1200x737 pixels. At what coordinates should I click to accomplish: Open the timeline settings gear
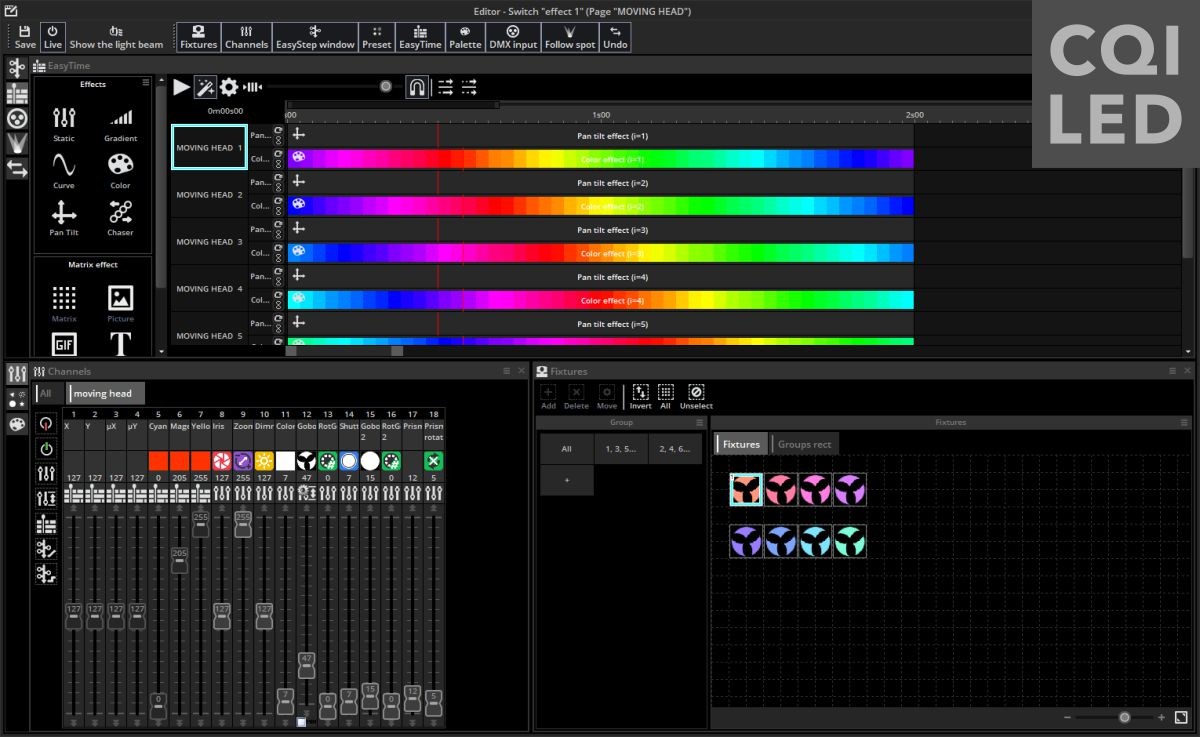pos(229,87)
